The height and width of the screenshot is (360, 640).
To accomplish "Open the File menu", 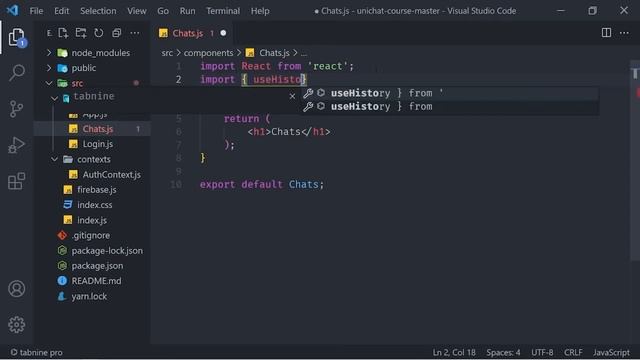I will click(36, 11).
